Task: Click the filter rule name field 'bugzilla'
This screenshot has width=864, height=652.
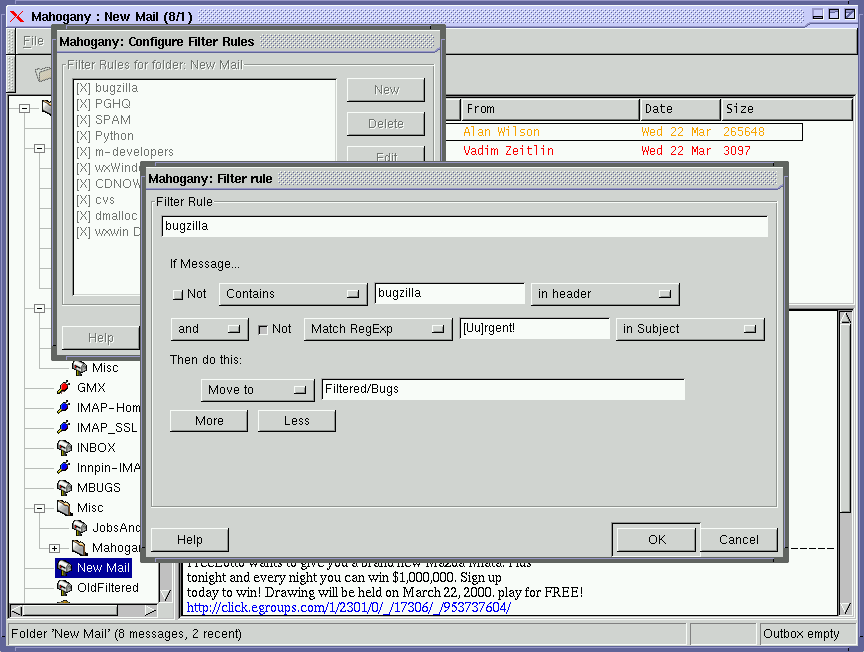Action: 465,227
